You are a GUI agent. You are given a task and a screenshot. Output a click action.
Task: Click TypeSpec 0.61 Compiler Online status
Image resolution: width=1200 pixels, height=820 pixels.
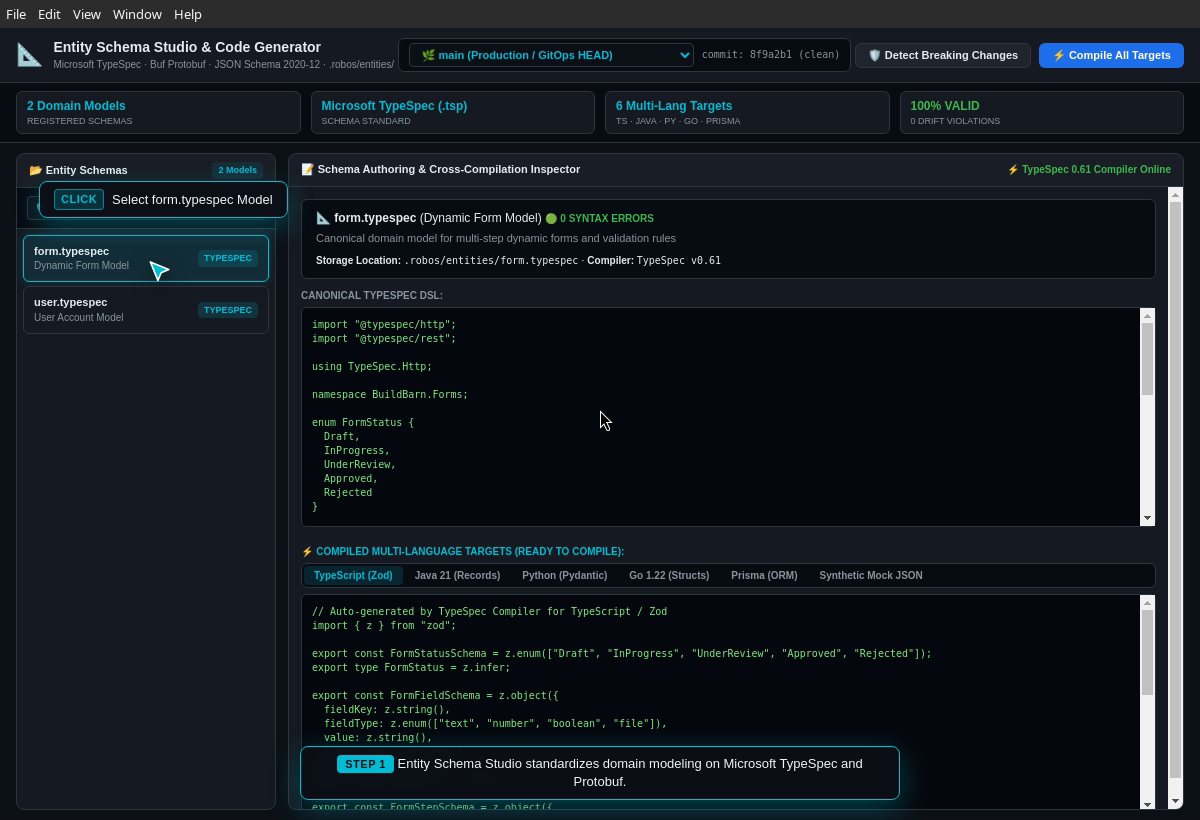point(1089,169)
